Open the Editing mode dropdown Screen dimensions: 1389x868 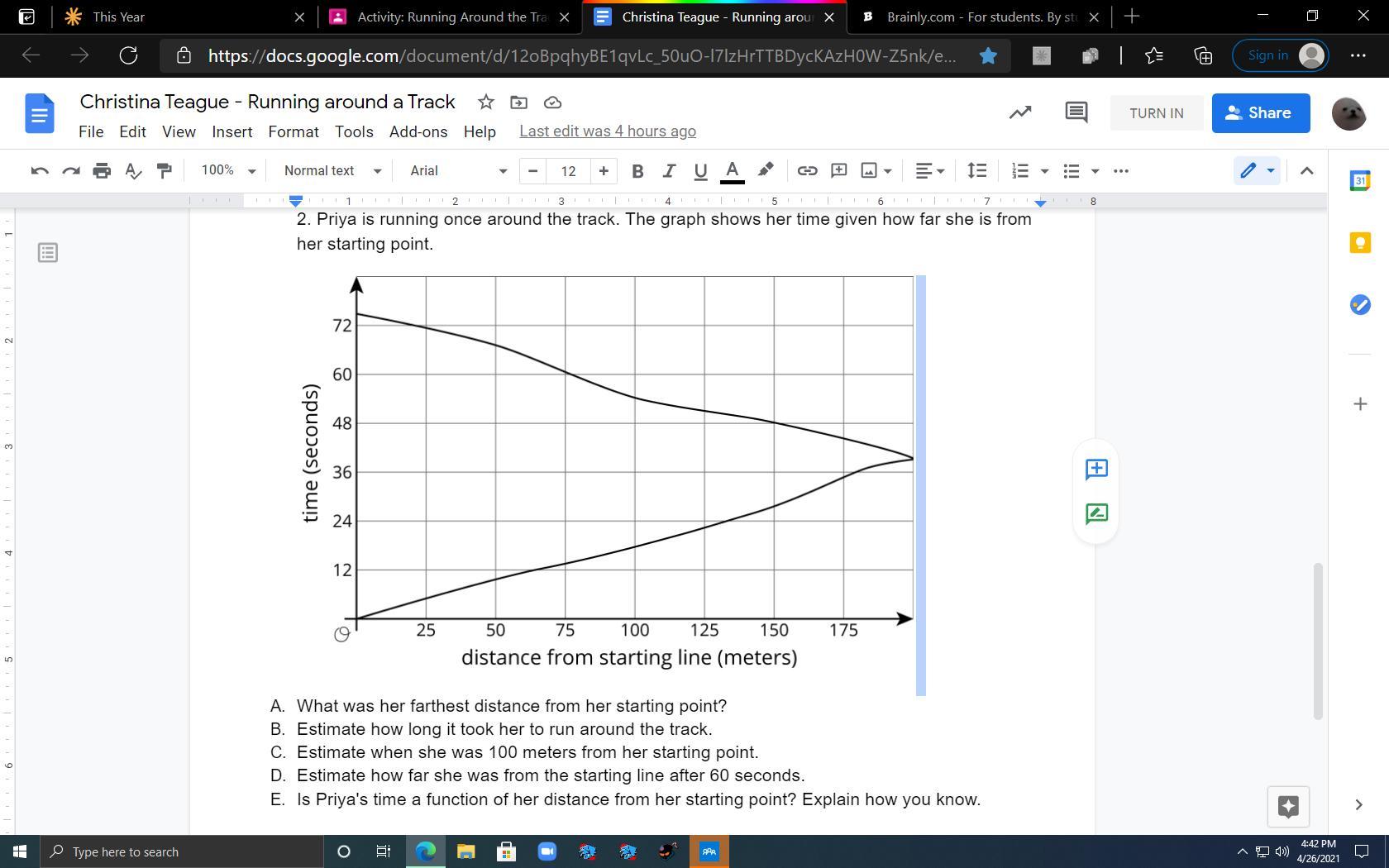[x=1257, y=171]
